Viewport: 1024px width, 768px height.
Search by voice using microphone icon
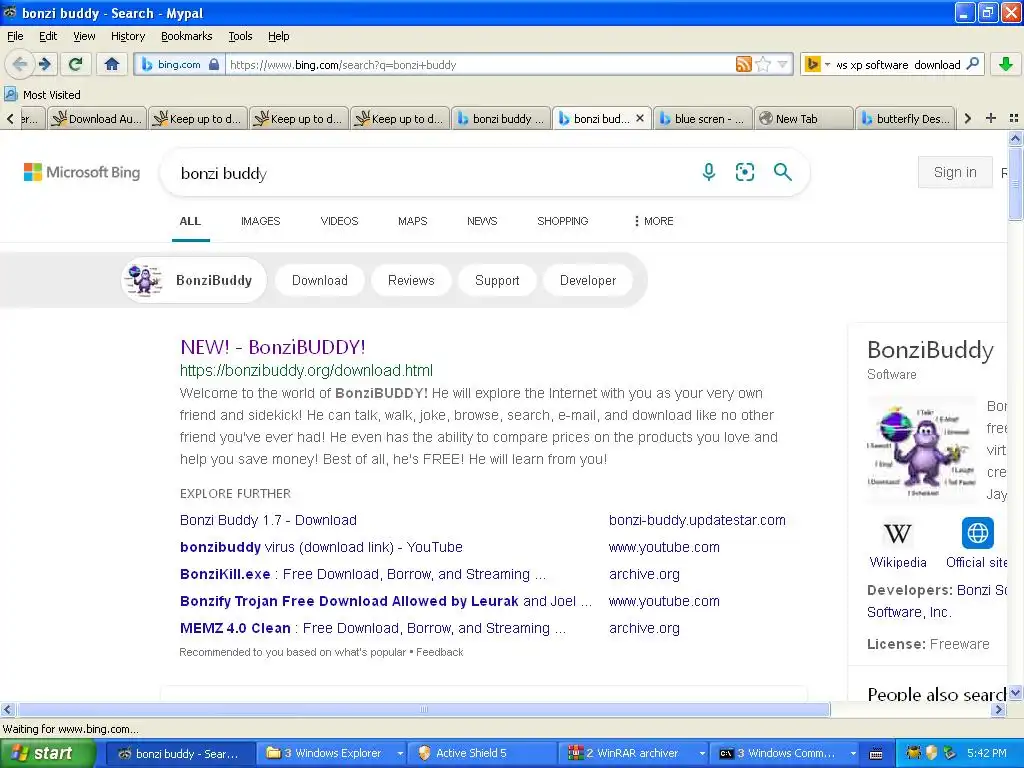click(x=709, y=172)
